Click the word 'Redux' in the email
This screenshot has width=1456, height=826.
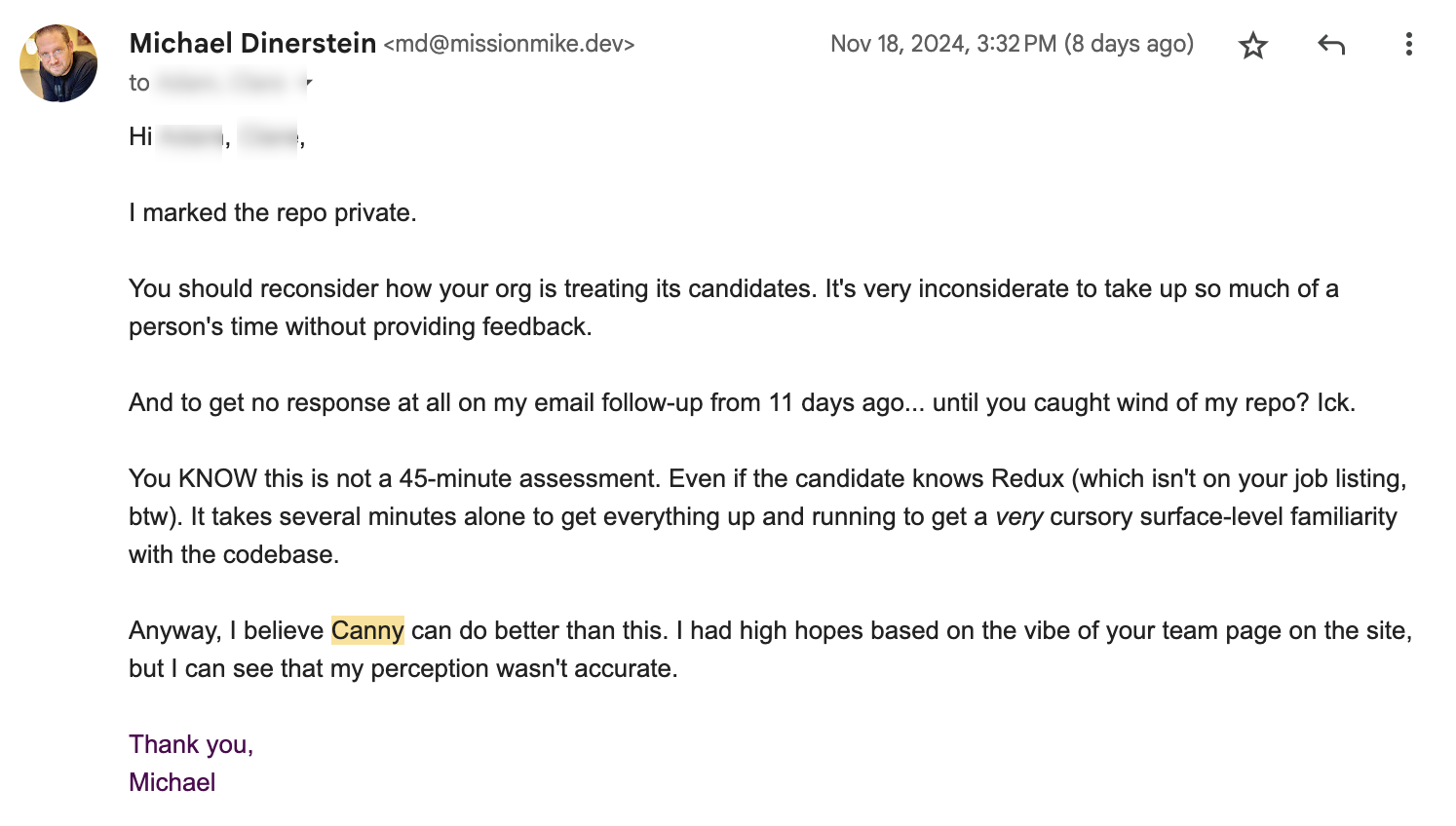[x=1027, y=478]
